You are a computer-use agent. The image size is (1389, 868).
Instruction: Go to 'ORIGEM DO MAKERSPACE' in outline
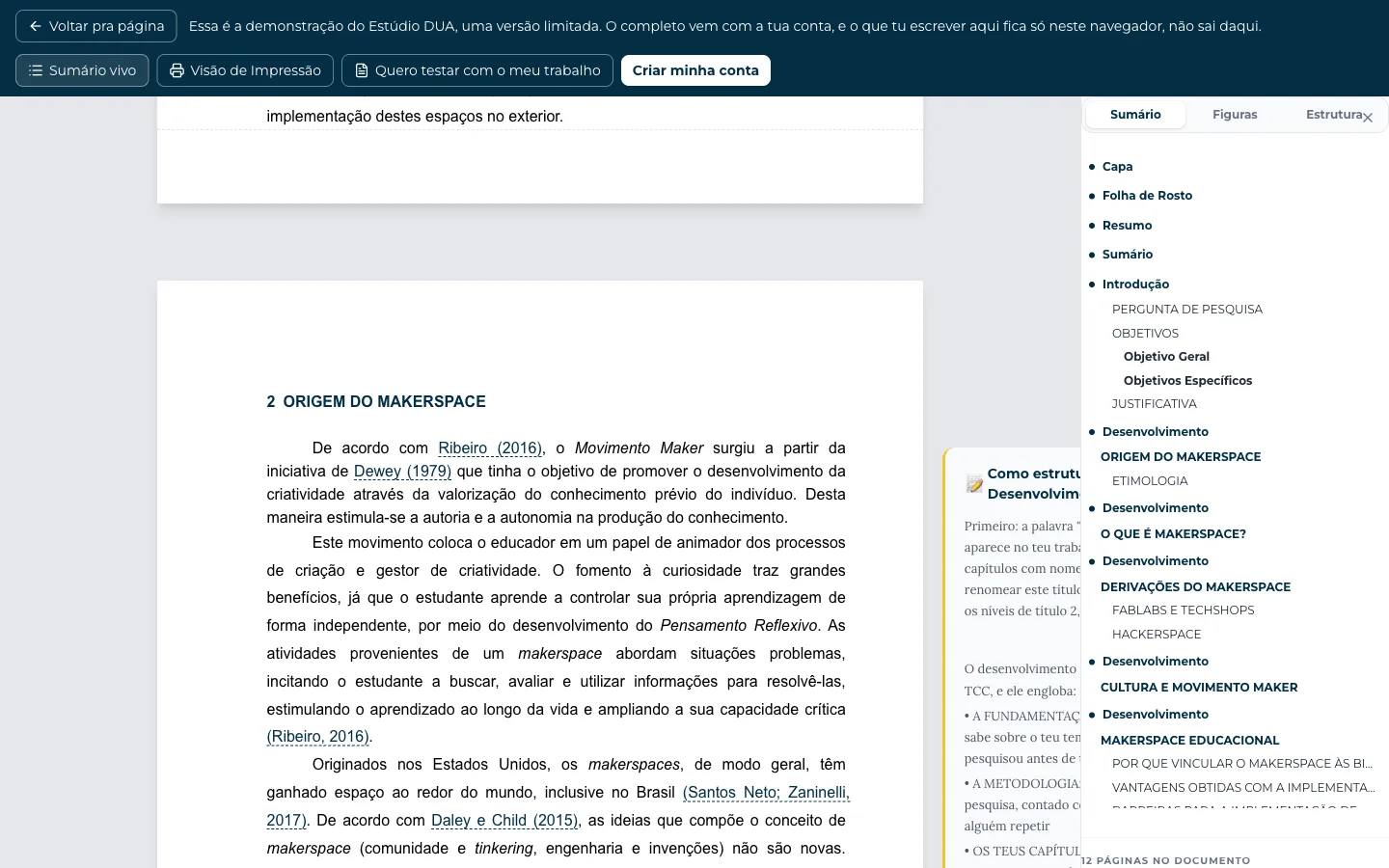(1181, 457)
